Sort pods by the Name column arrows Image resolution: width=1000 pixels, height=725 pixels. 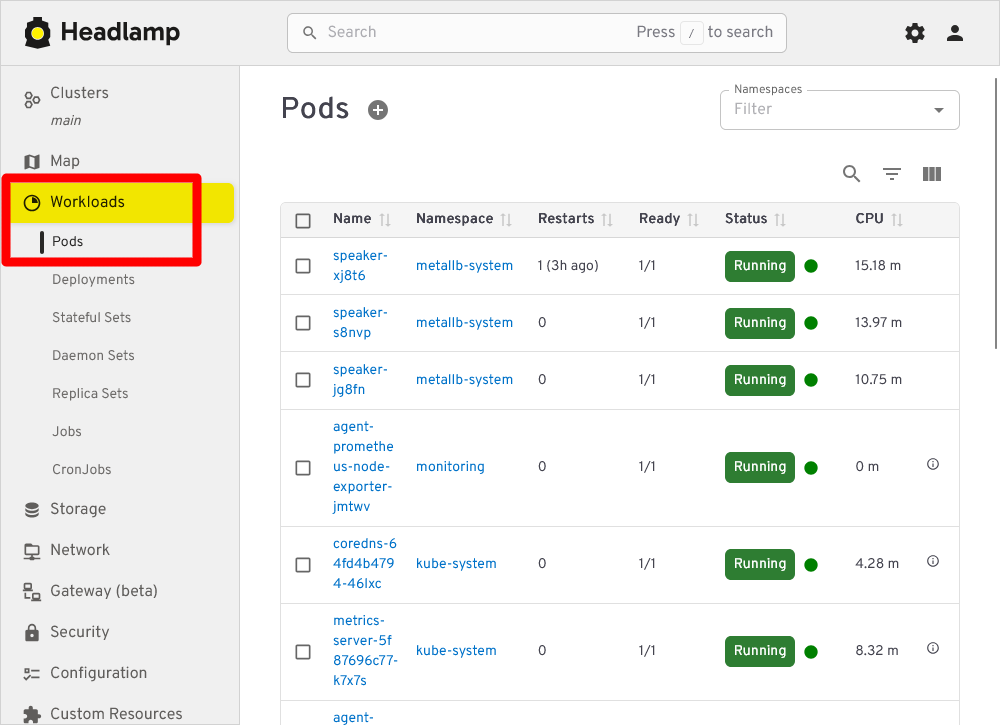387,219
